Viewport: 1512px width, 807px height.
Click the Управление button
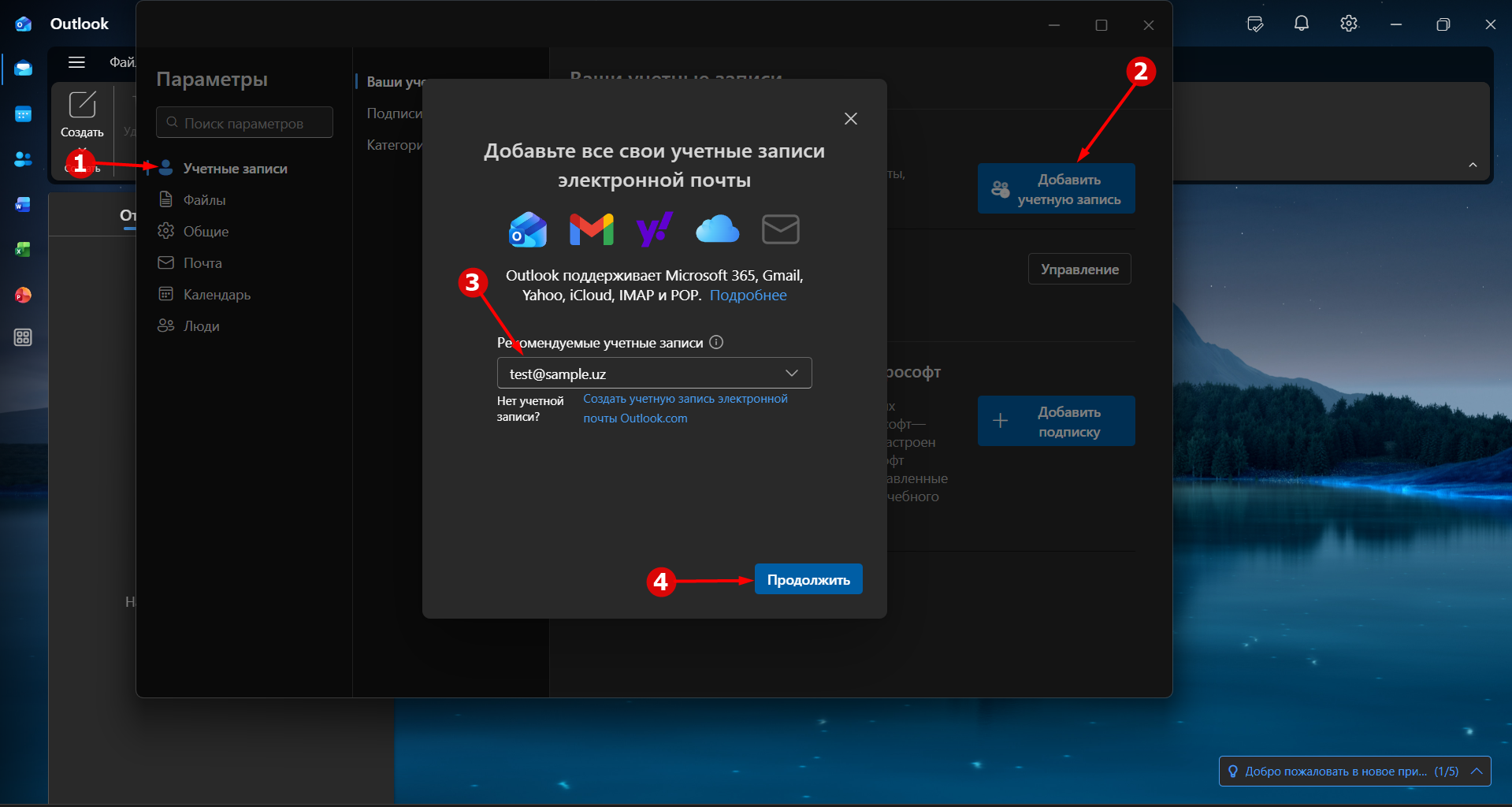(1079, 269)
